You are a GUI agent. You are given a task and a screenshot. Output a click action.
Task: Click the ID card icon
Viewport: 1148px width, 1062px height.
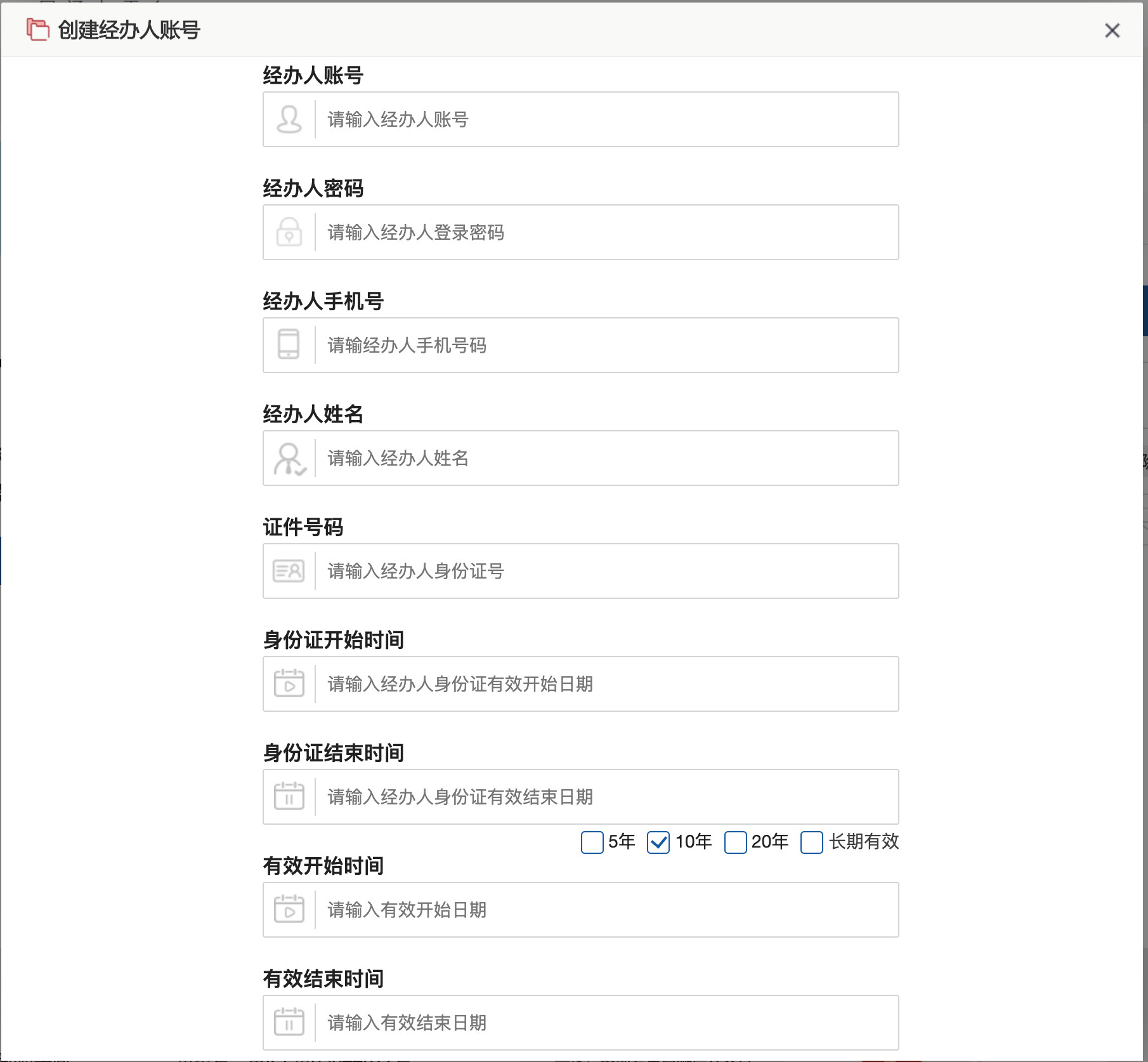(289, 571)
